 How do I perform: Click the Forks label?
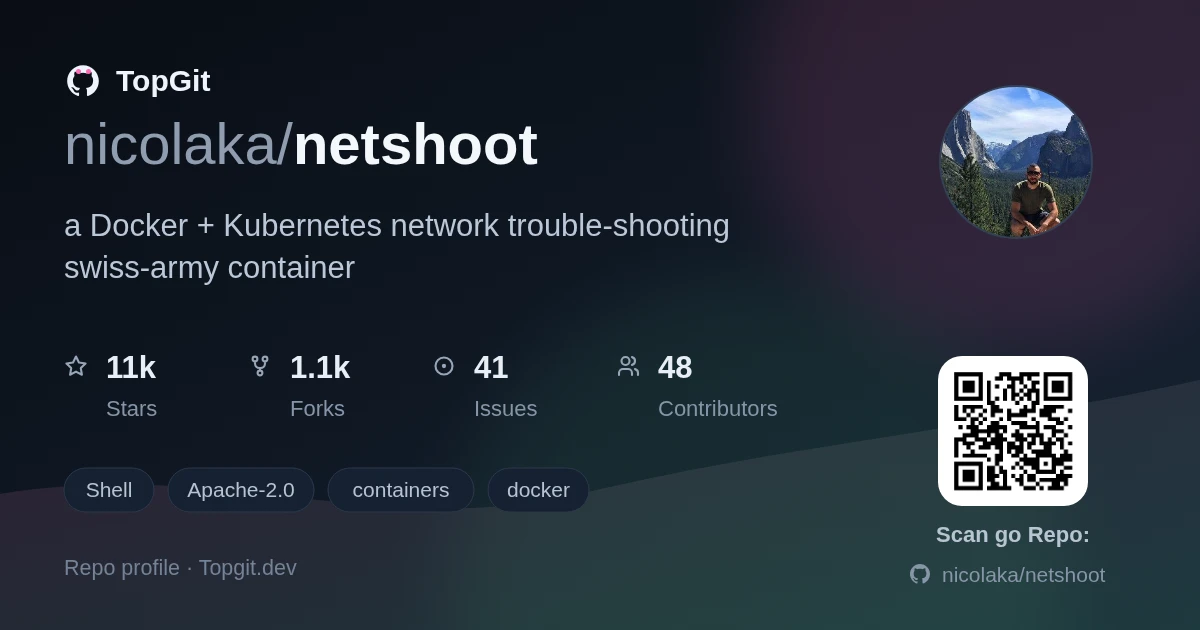pyautogui.click(x=317, y=409)
